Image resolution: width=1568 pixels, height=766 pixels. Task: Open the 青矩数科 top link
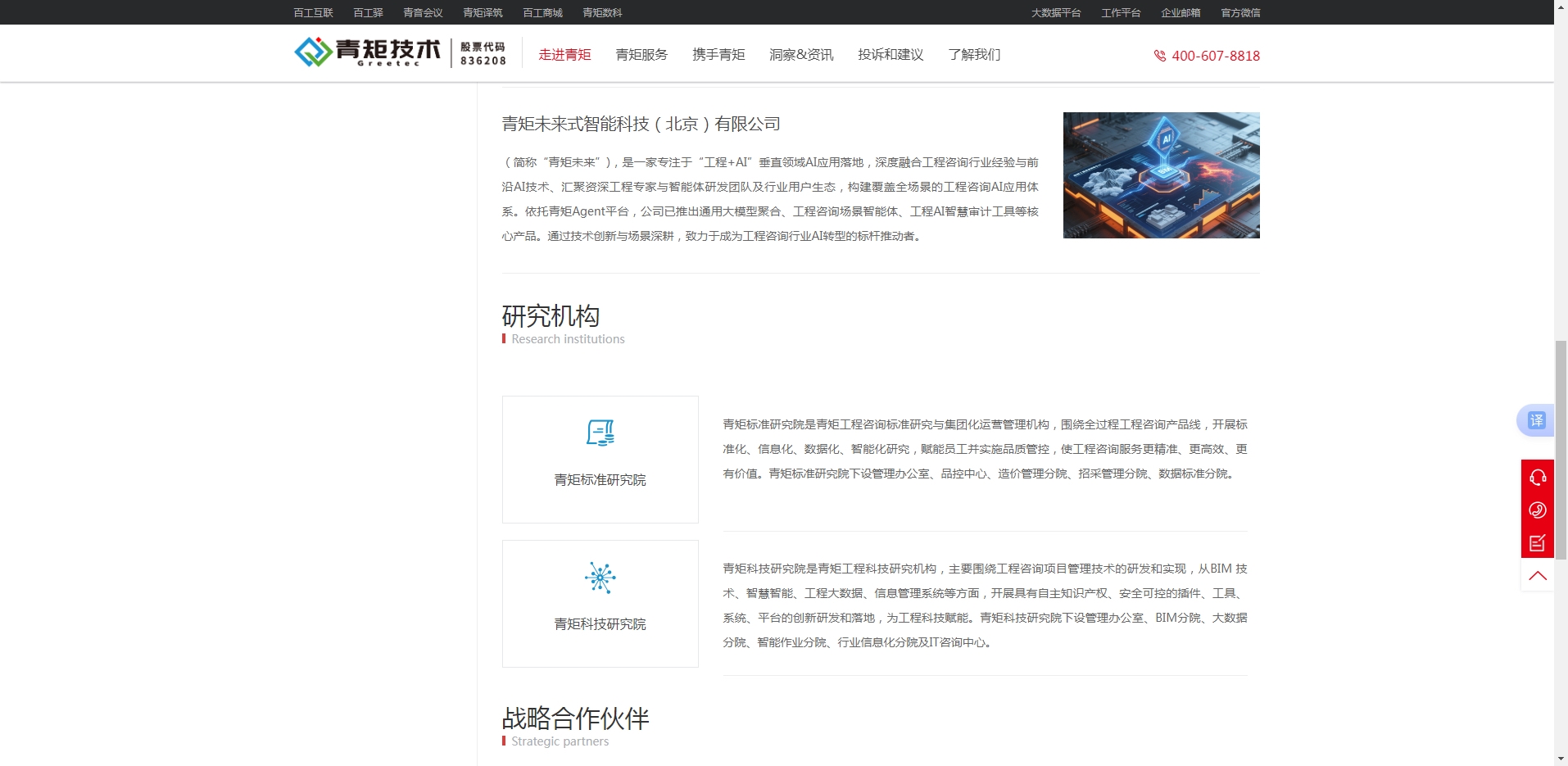(602, 12)
